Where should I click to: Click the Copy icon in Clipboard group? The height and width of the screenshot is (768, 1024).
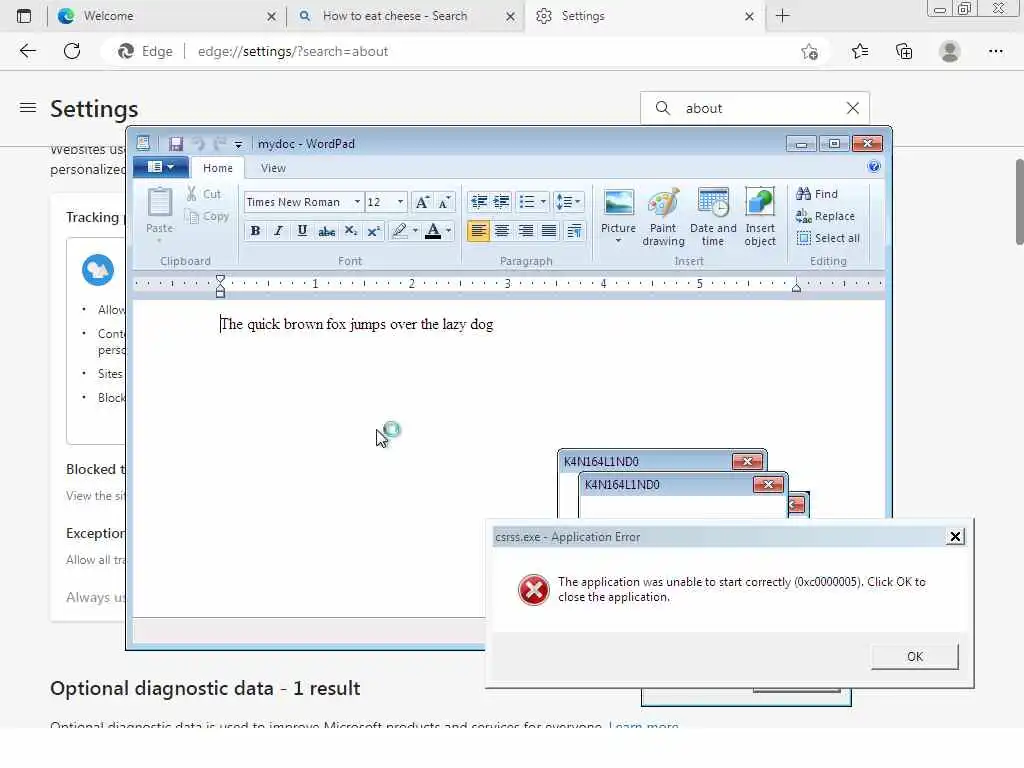tap(191, 216)
